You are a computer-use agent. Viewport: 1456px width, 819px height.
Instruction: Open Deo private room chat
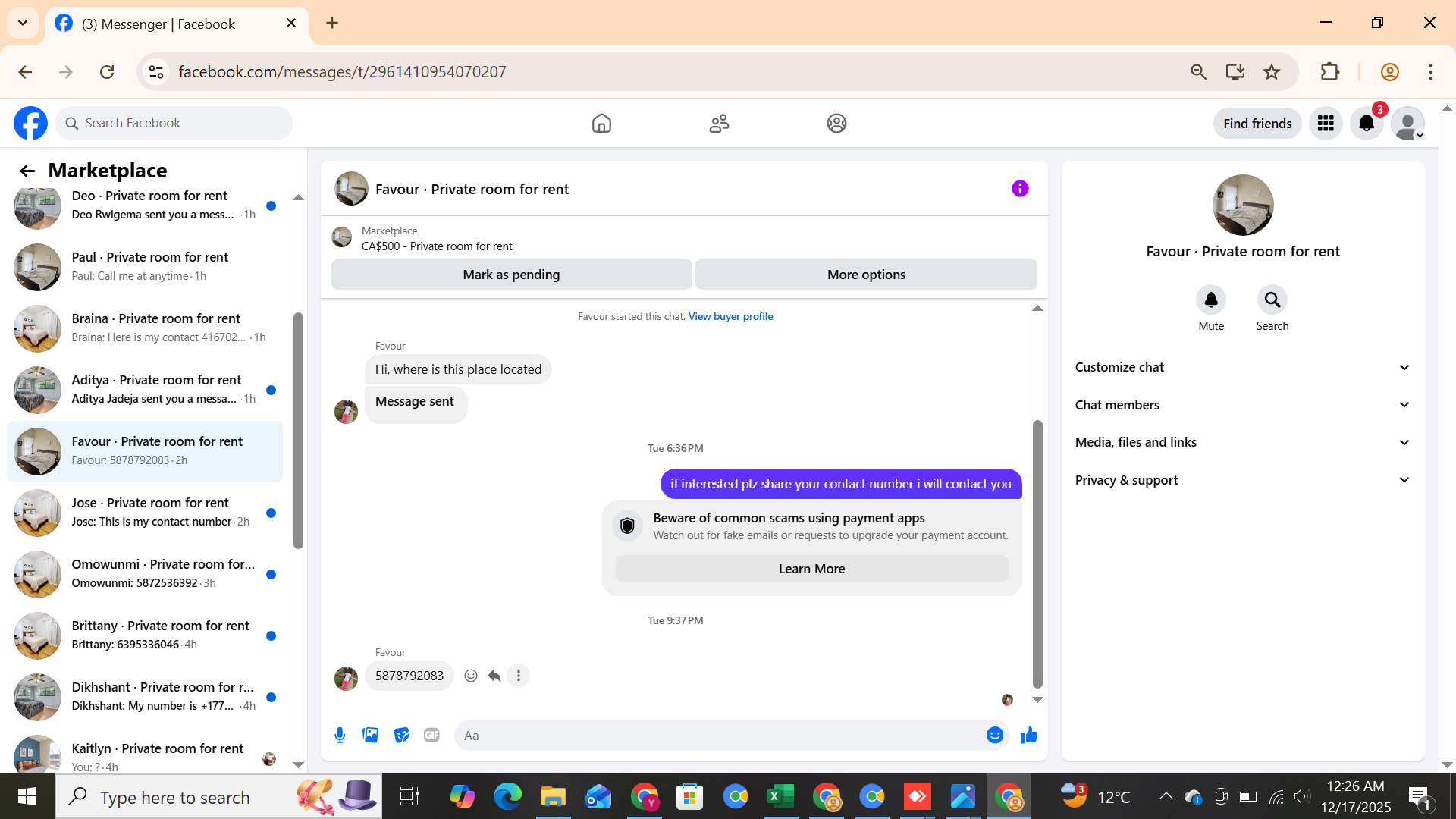pos(145,205)
